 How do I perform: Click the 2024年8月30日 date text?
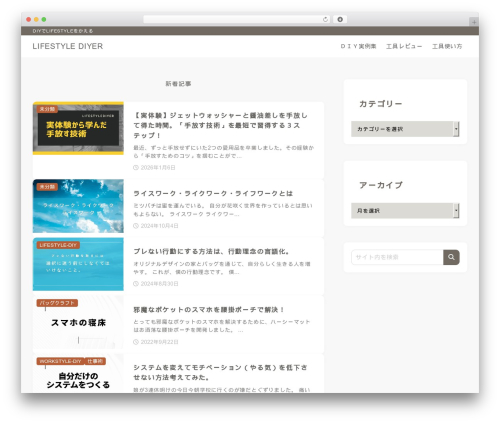(x=159, y=284)
